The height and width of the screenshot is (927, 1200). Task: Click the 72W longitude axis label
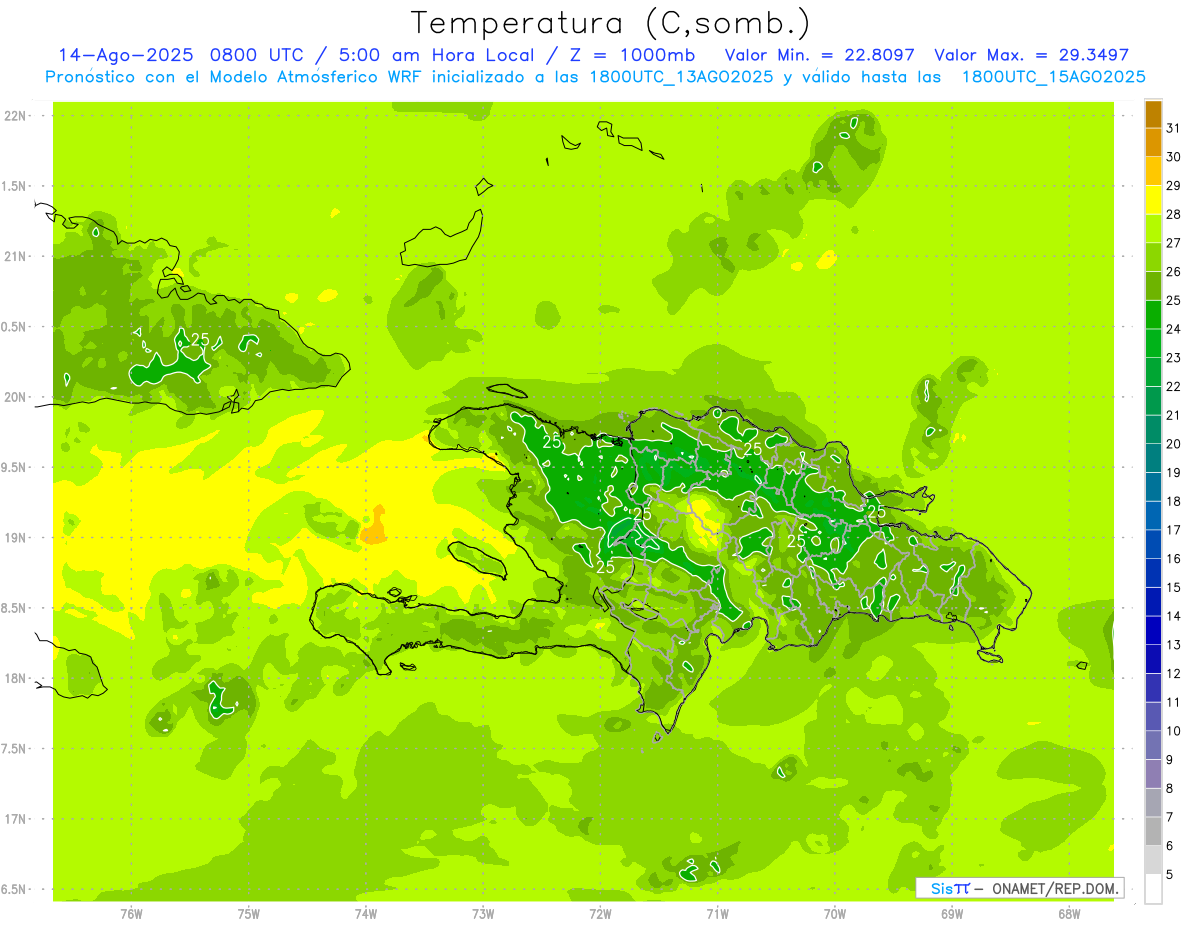[x=600, y=914]
